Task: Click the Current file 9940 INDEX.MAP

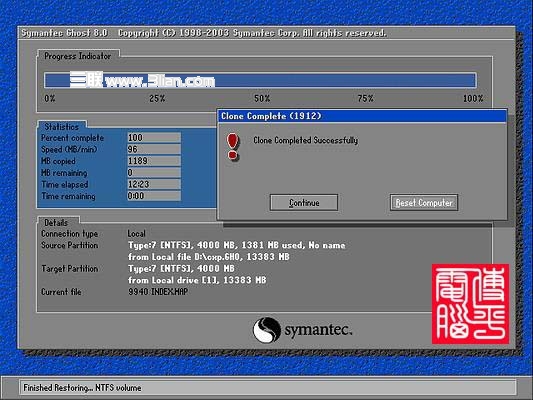Action: click(x=158, y=292)
